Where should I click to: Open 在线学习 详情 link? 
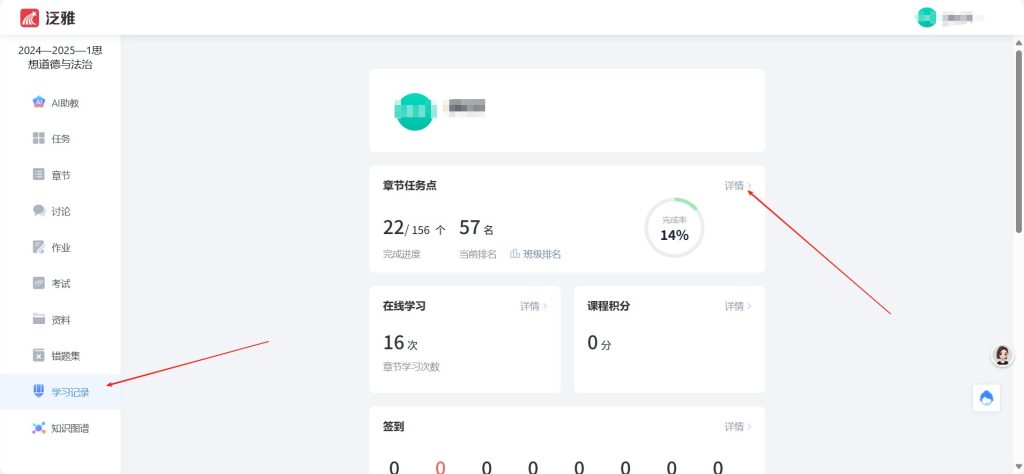(x=534, y=306)
